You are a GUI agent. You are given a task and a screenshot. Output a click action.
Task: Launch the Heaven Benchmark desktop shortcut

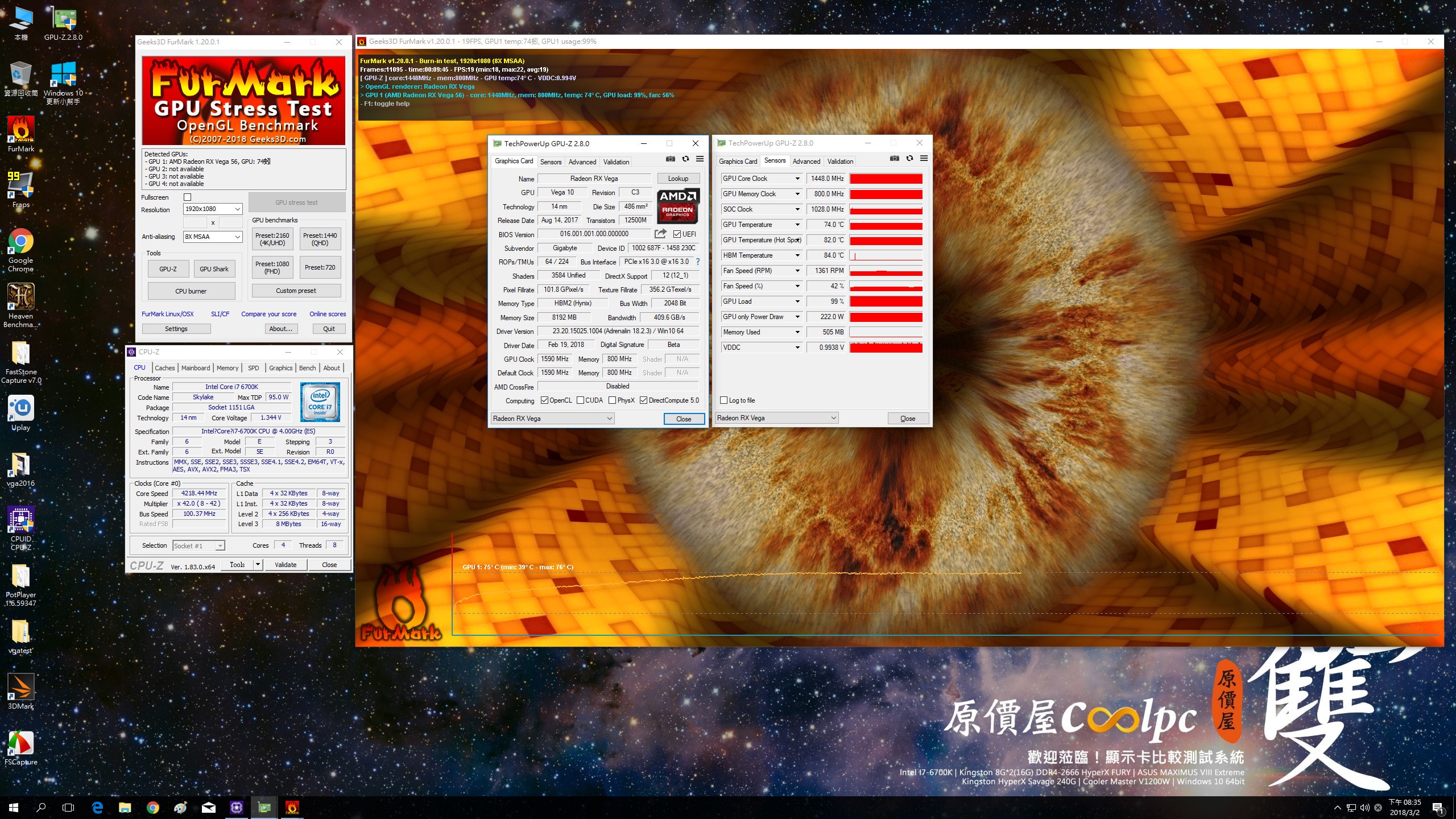(20, 306)
